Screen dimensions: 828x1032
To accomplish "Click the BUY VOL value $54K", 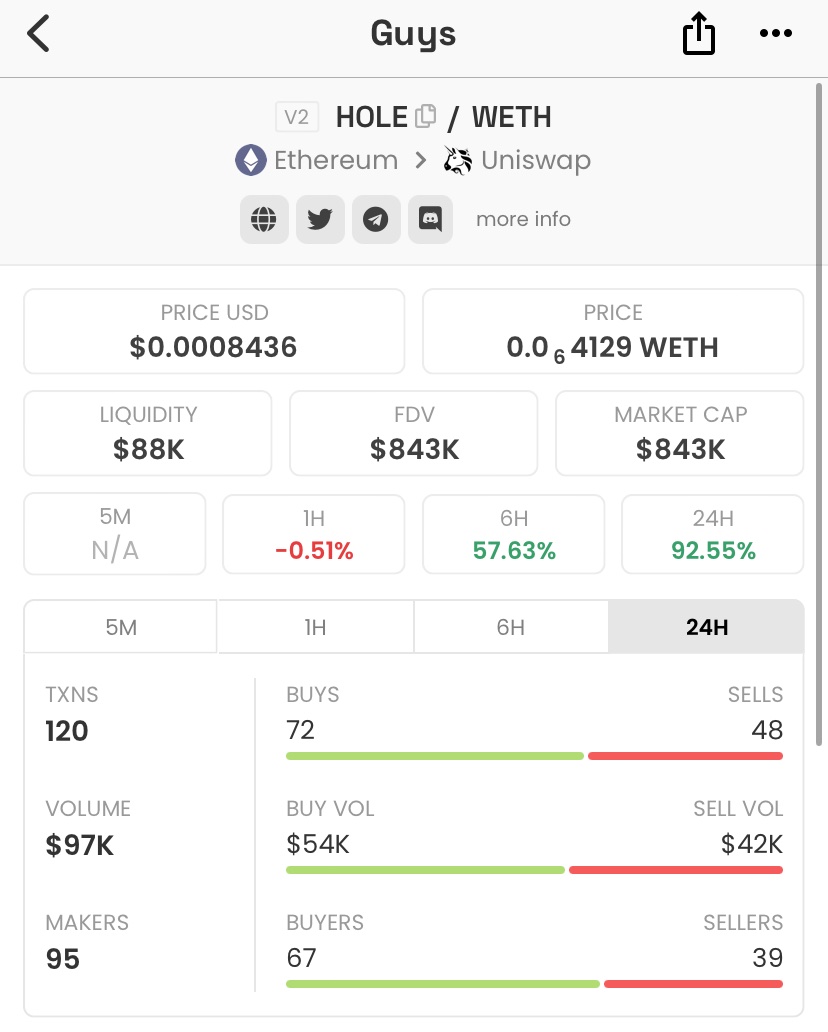I will click(318, 844).
